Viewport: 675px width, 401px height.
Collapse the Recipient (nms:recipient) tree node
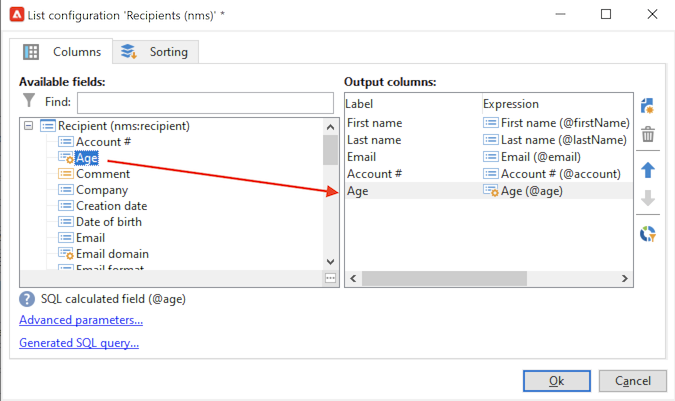(27, 126)
